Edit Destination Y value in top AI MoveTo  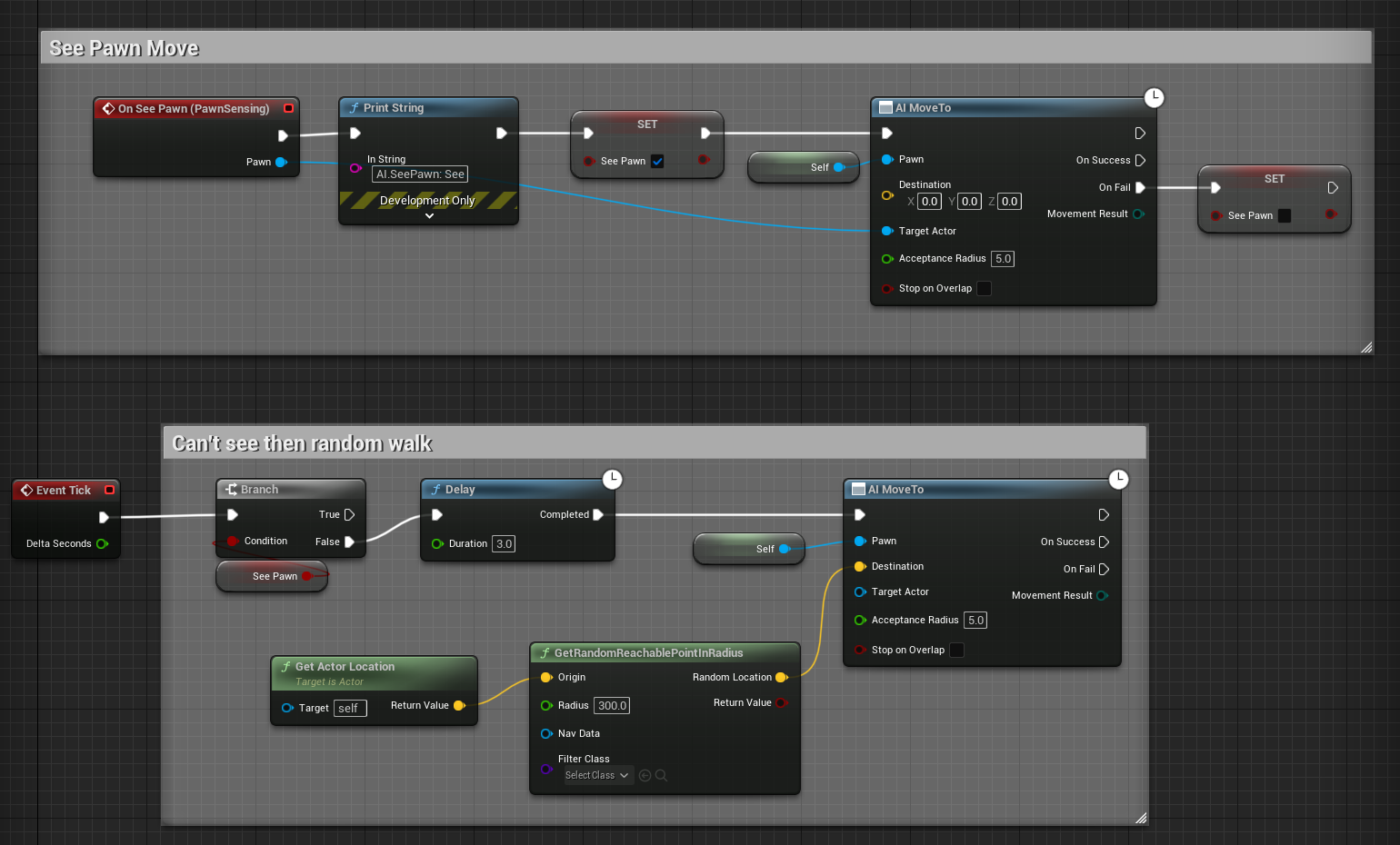coord(969,202)
